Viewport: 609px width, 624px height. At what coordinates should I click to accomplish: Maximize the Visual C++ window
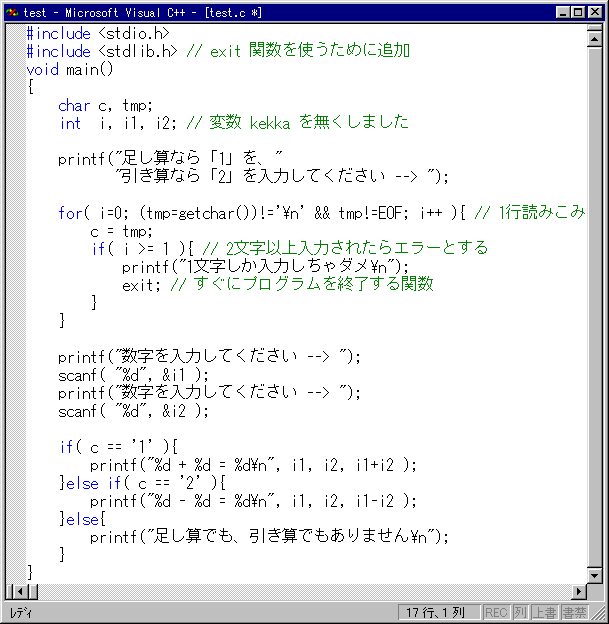point(578,12)
